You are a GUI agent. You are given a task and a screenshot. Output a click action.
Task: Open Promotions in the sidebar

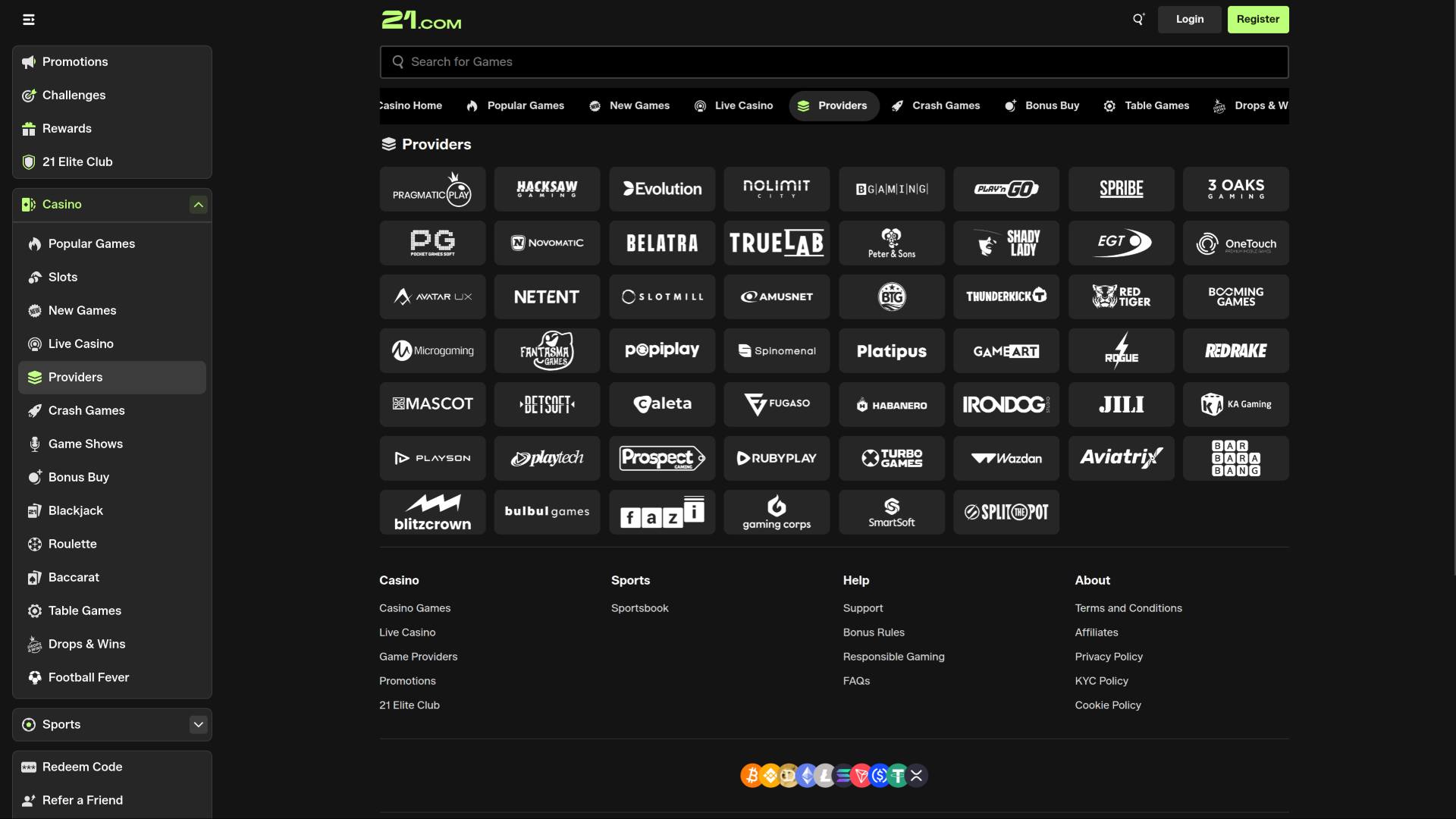click(112, 62)
